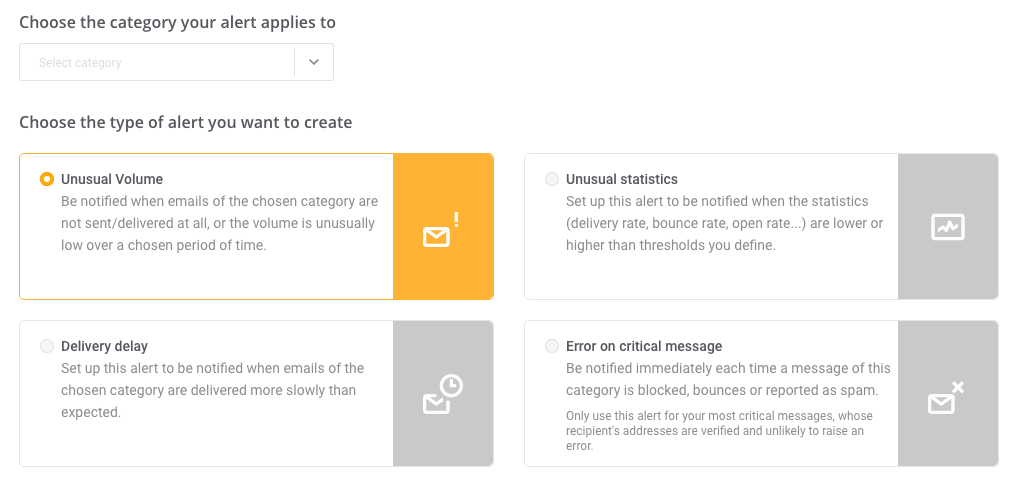Image resolution: width=1024 pixels, height=497 pixels.
Task: Click the Unusual statistics card title
Action: pyautogui.click(x=622, y=180)
